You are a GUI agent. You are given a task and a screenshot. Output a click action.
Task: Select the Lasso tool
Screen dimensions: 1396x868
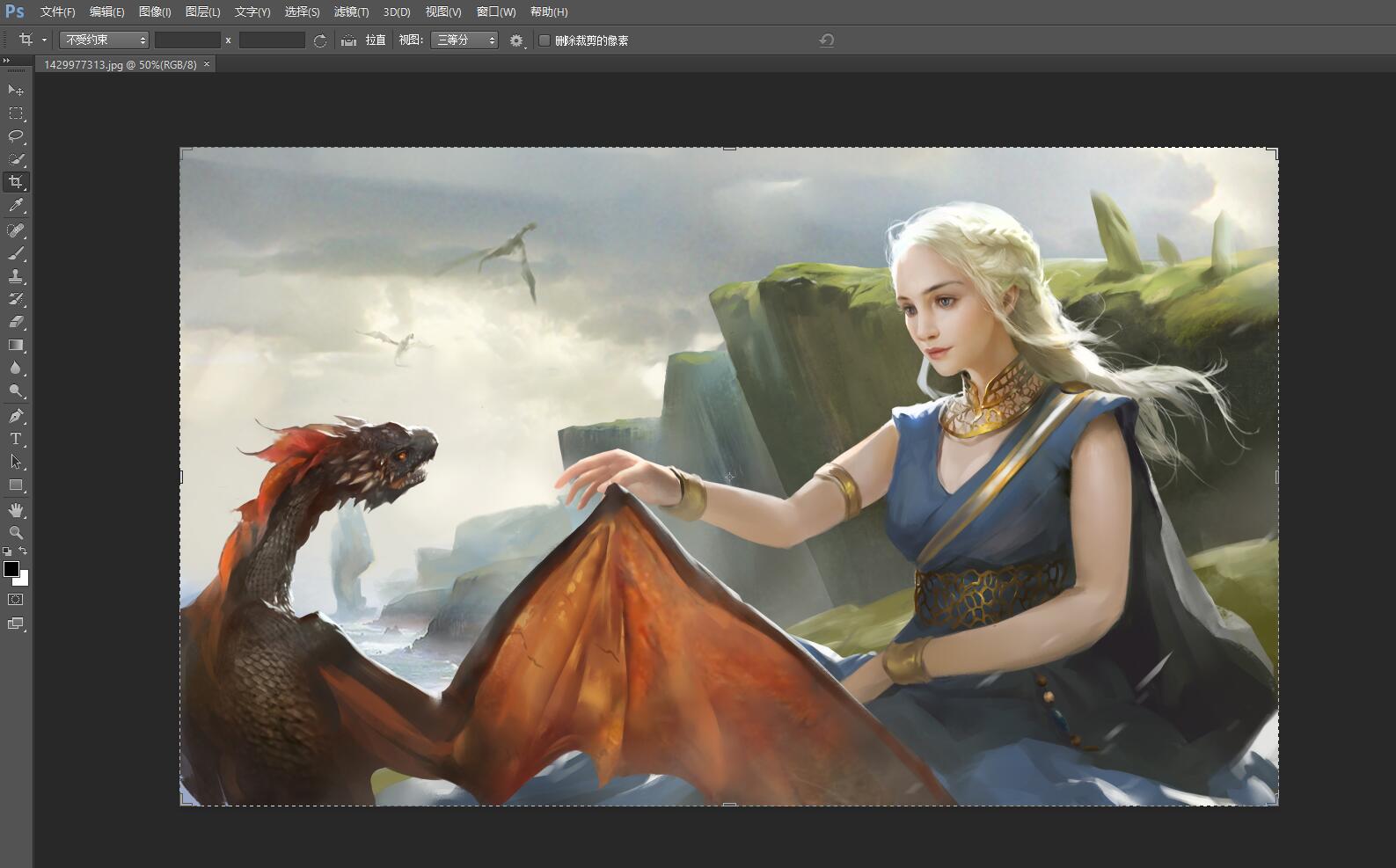coord(16,136)
